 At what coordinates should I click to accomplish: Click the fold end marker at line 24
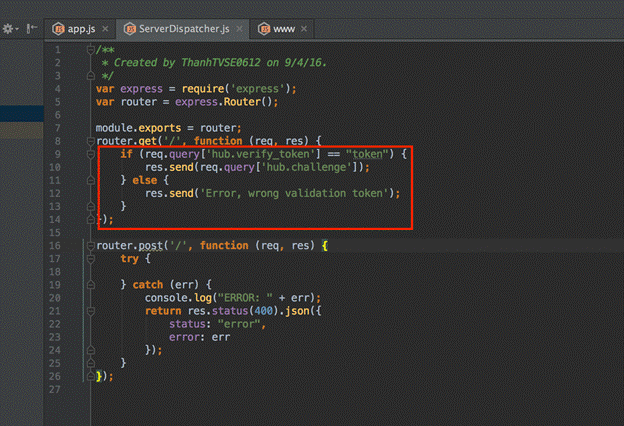pyautogui.click(x=91, y=350)
